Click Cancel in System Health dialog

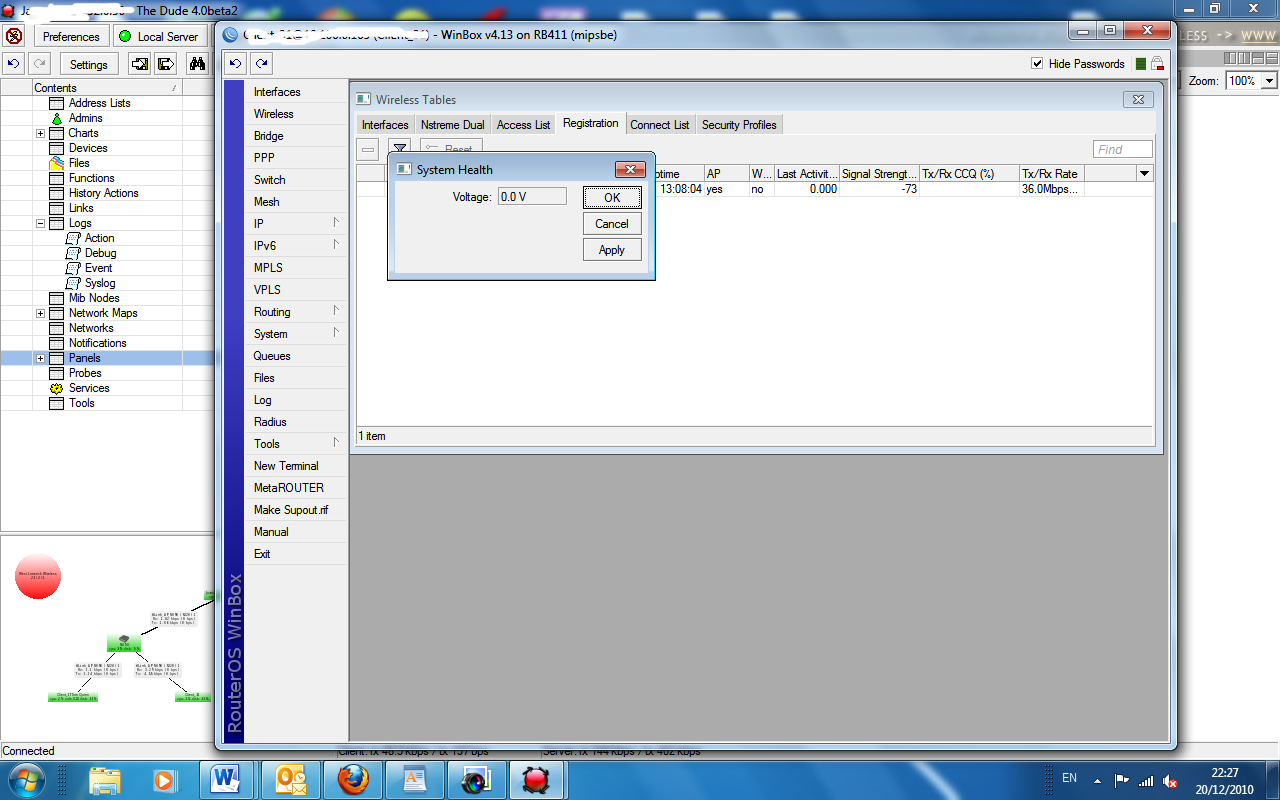coord(612,224)
